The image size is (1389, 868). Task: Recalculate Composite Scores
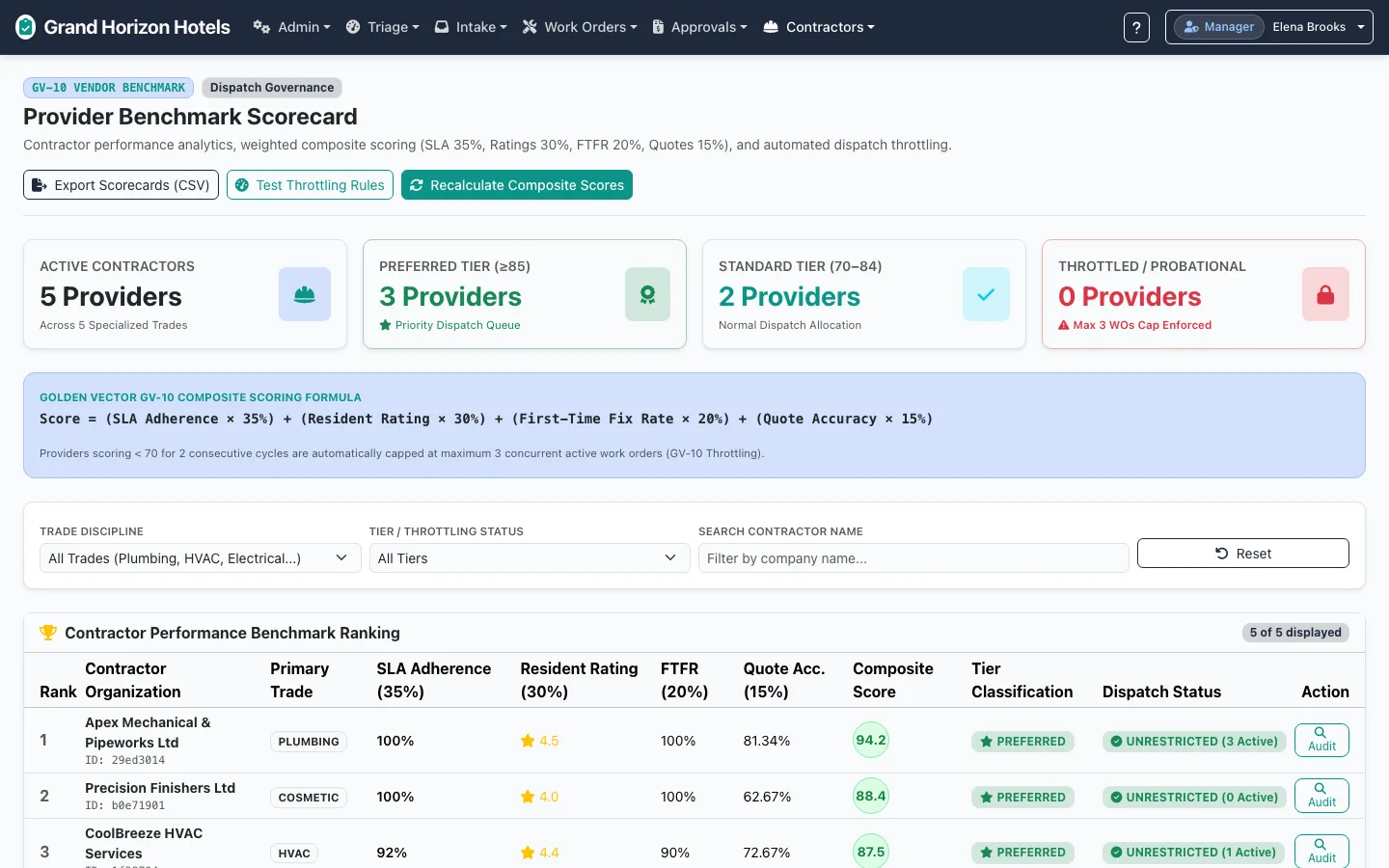point(517,185)
